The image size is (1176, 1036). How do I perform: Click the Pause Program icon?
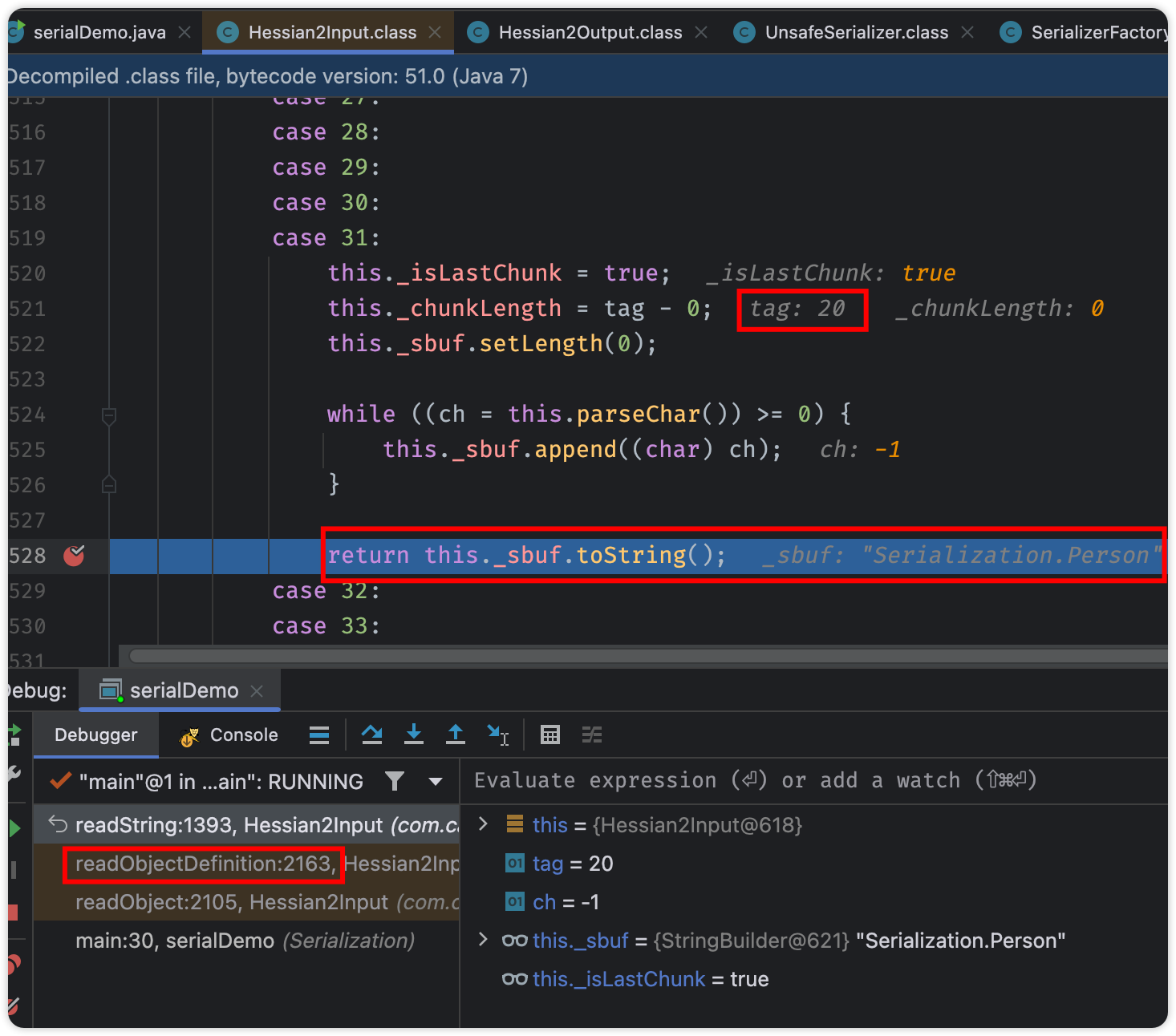(x=14, y=870)
